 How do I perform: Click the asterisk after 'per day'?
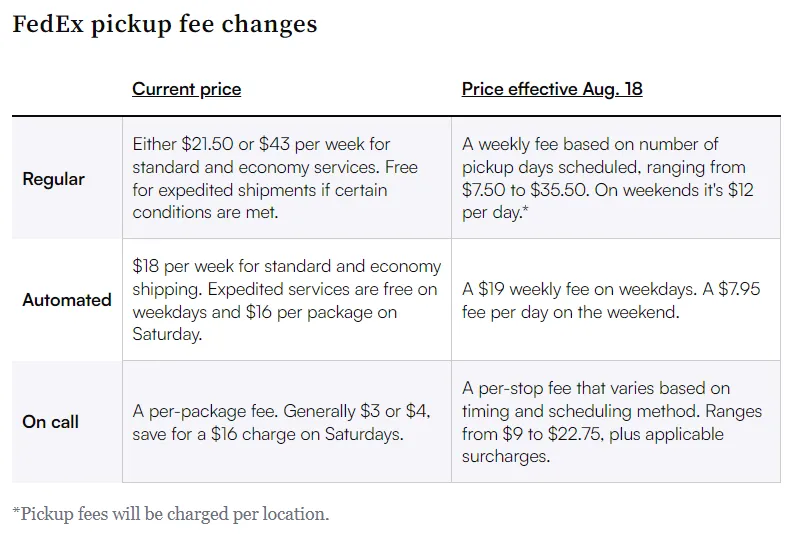pyautogui.click(x=525, y=210)
